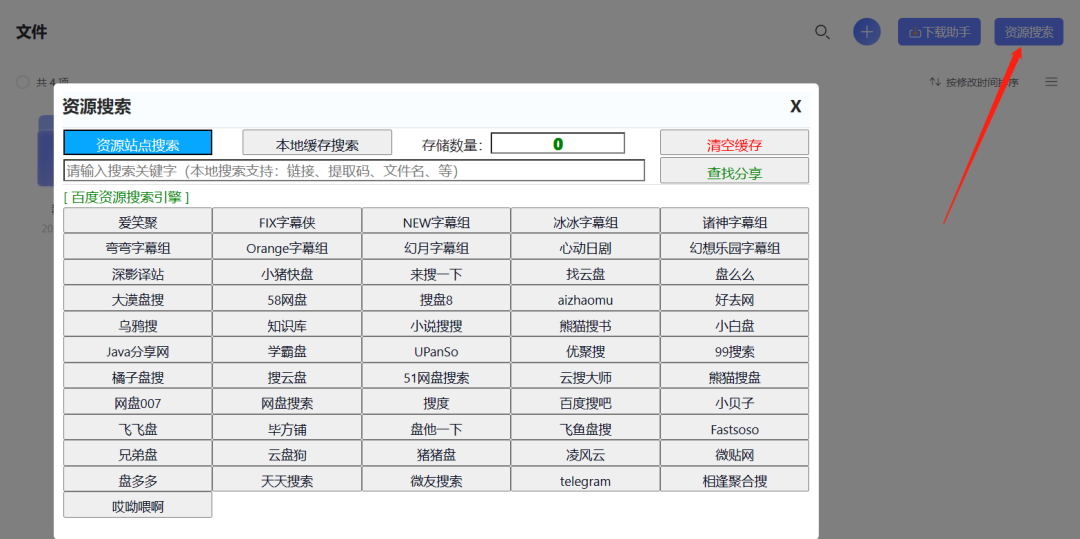Select the Java分享网 button
This screenshot has height=539, width=1080.
pos(138,350)
